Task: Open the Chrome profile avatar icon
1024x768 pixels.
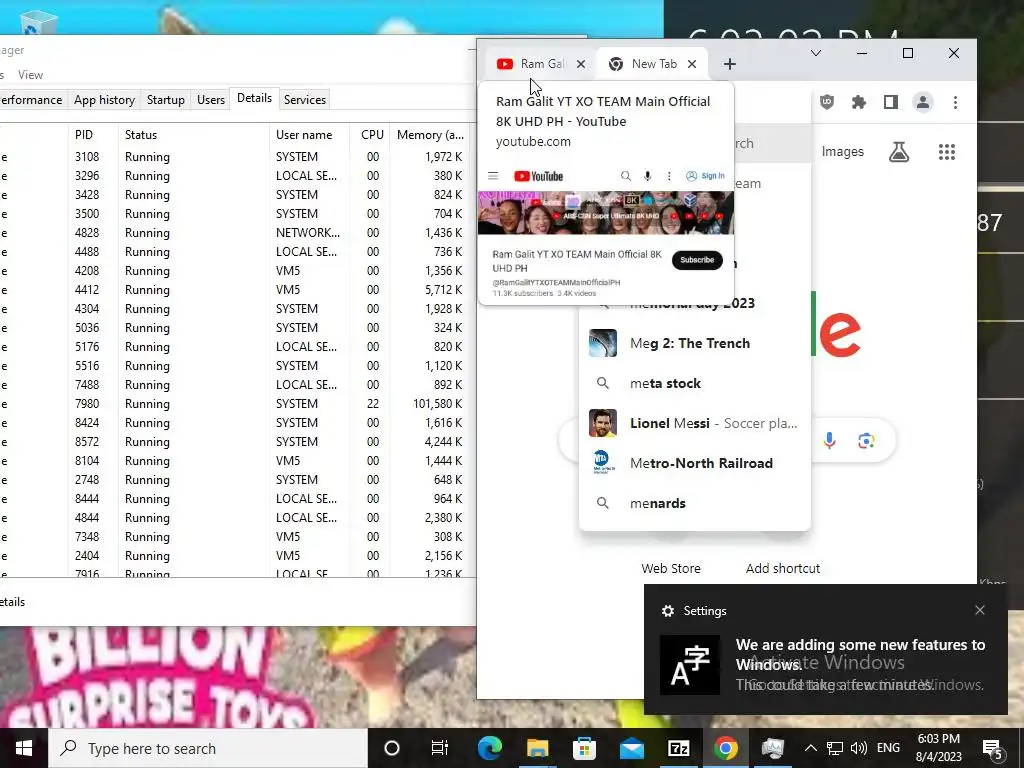Action: [923, 102]
